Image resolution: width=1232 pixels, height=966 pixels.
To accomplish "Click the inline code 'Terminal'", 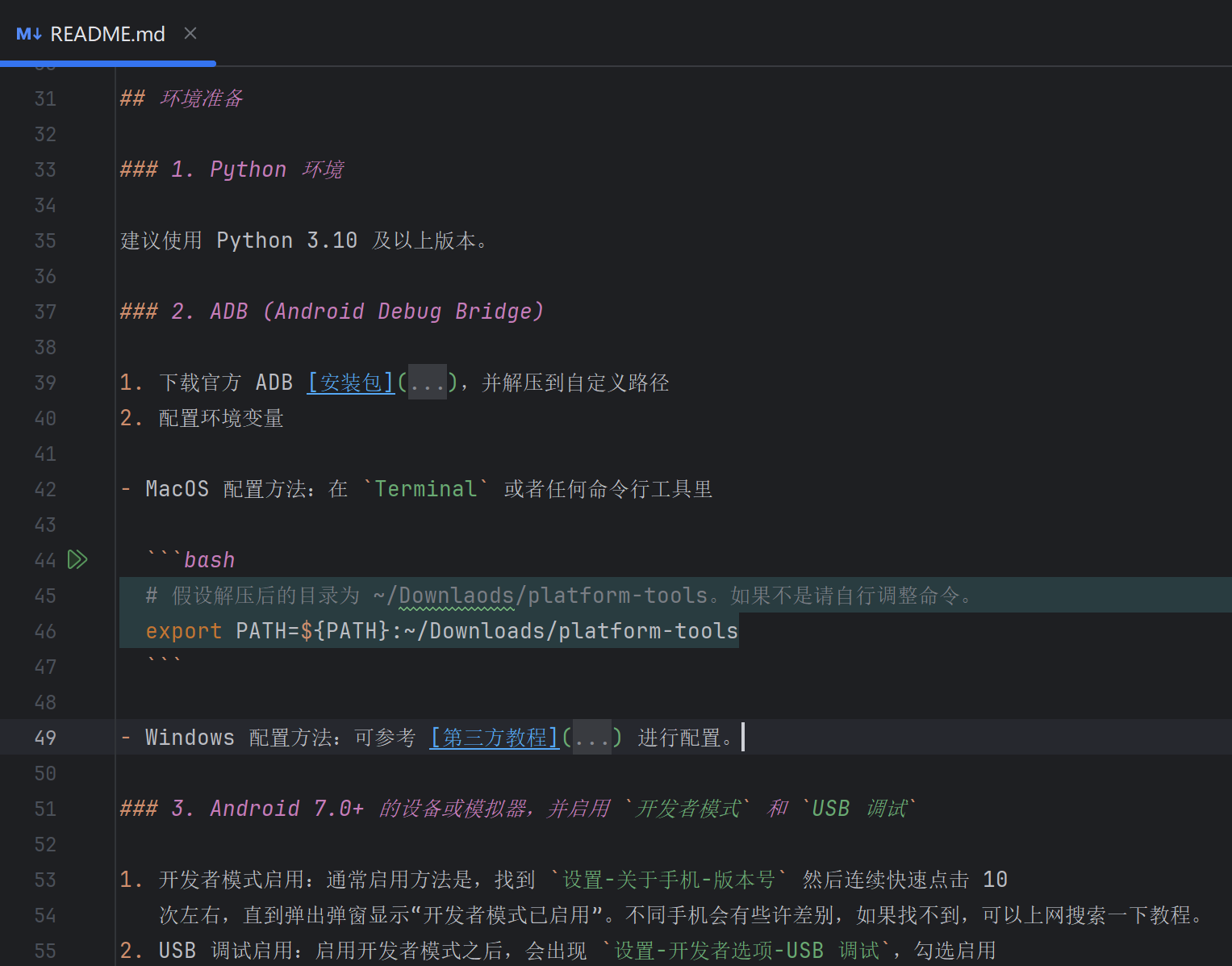I will click(x=426, y=489).
